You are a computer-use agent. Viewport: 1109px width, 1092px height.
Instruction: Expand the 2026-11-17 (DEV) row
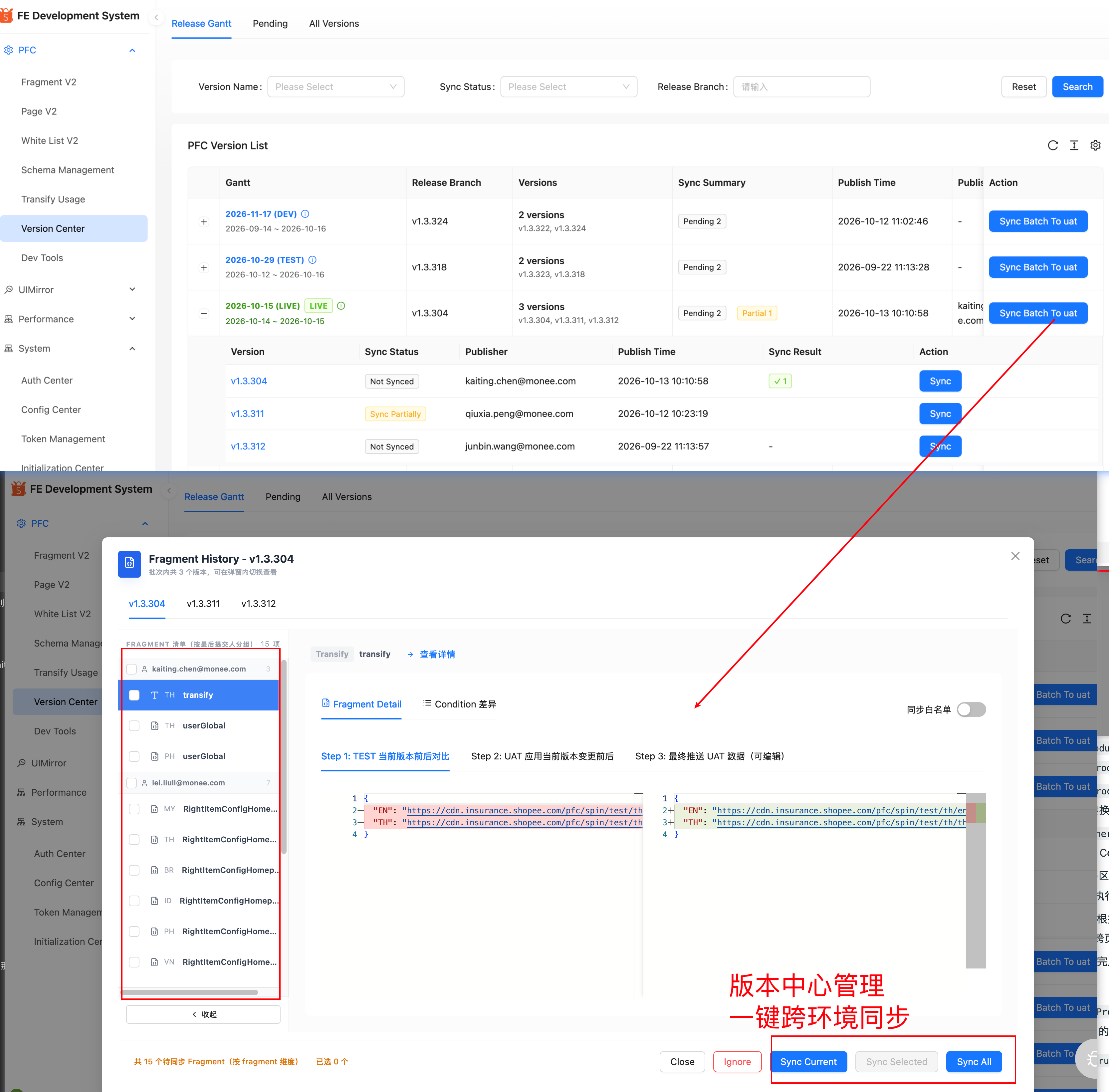(204, 222)
